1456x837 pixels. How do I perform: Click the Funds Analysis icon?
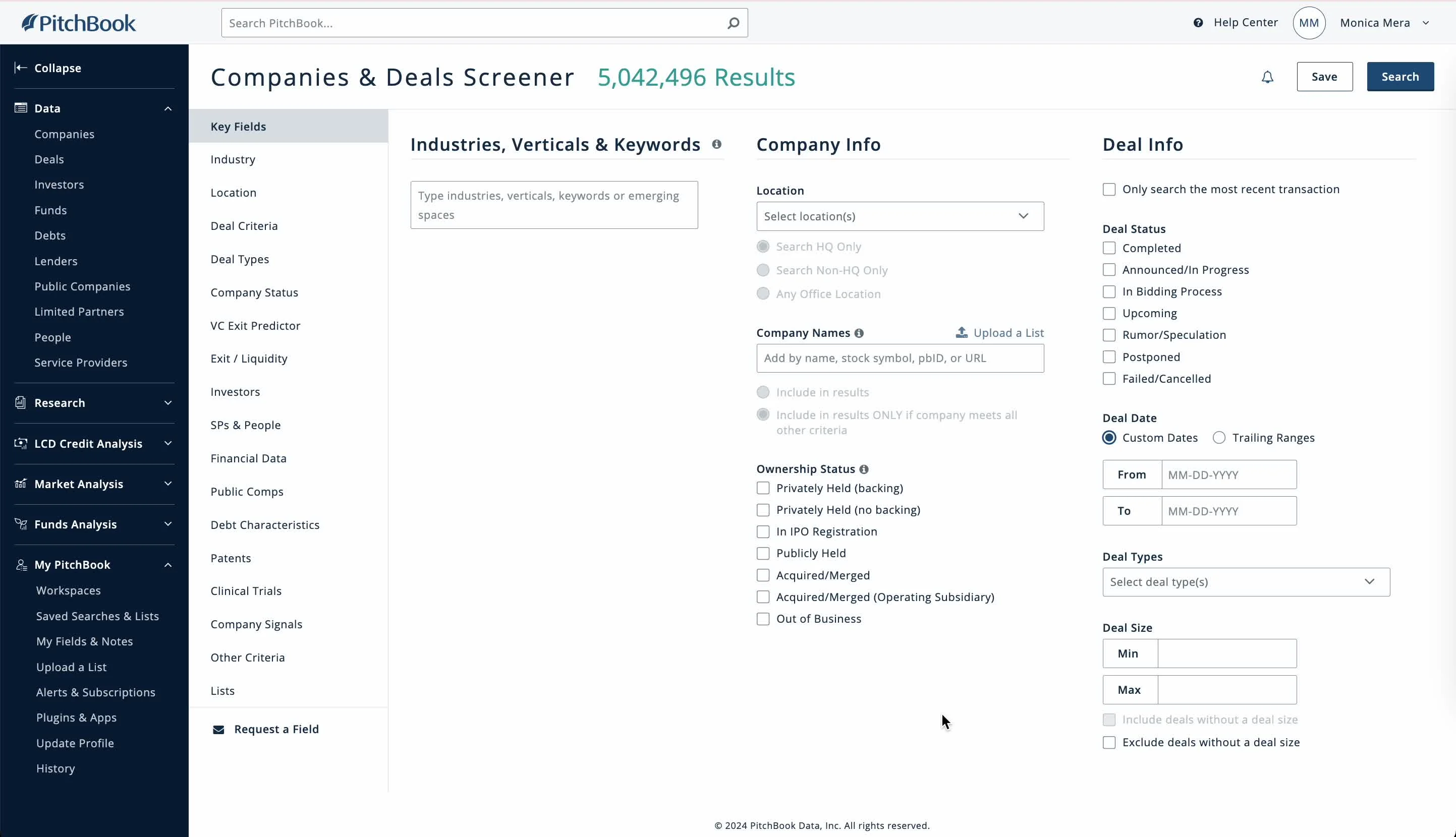click(x=21, y=524)
